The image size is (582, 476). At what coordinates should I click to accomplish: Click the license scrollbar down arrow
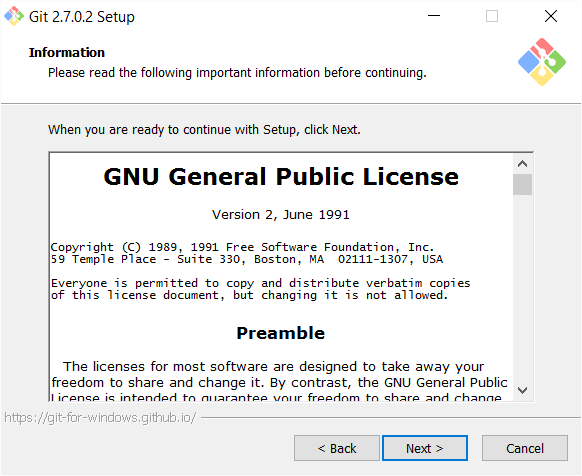point(522,390)
